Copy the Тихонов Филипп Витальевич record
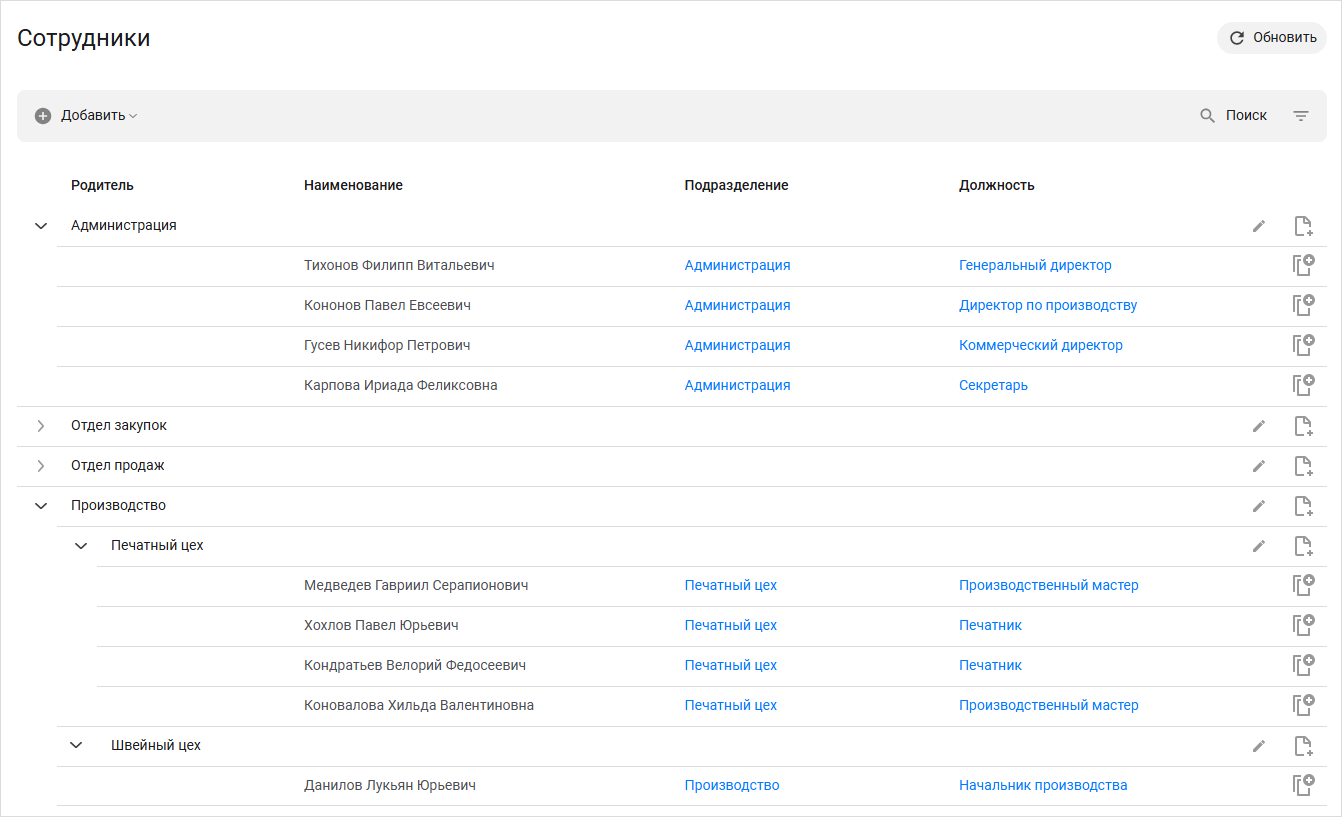 (x=1302, y=266)
